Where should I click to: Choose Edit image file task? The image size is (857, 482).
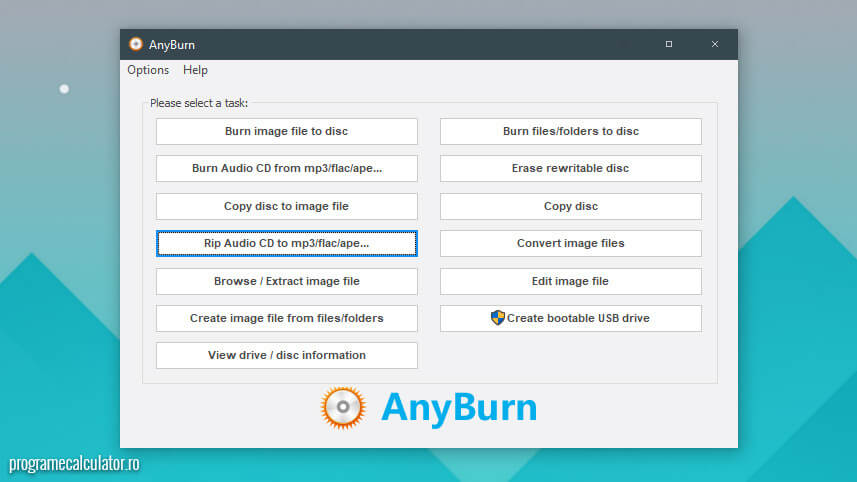tap(570, 281)
